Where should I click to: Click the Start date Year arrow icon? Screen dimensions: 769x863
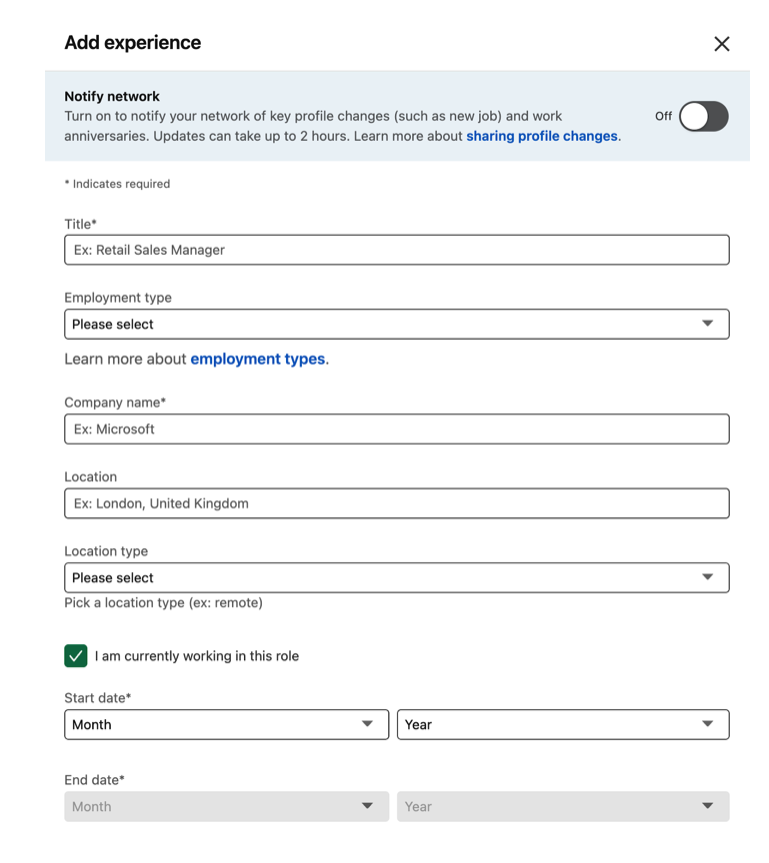point(708,725)
